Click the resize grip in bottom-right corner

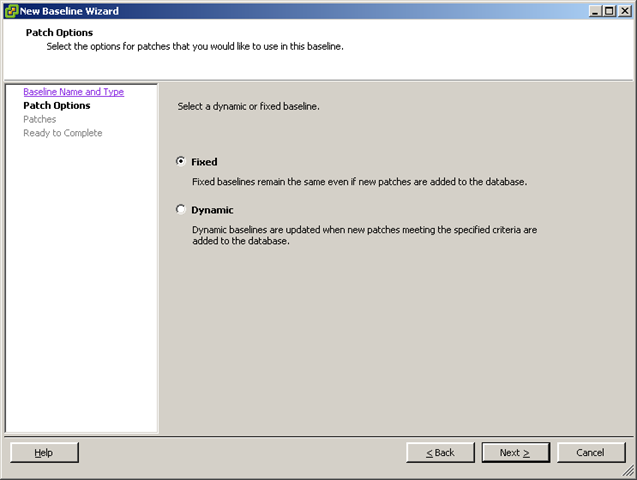[630, 473]
